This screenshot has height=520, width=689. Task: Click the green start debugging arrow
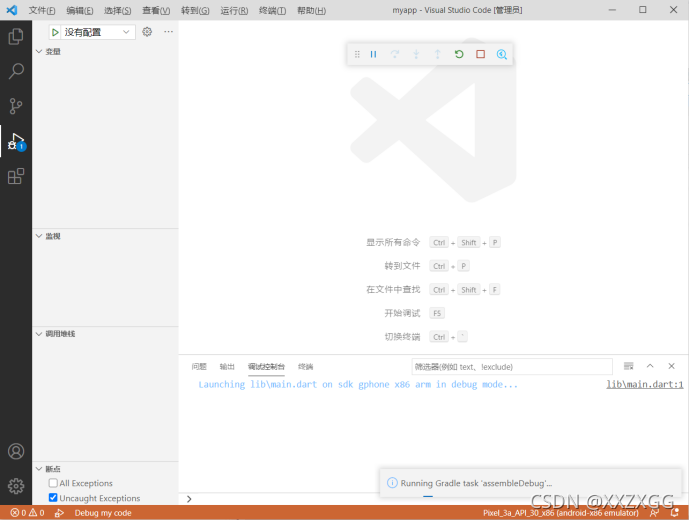55,32
